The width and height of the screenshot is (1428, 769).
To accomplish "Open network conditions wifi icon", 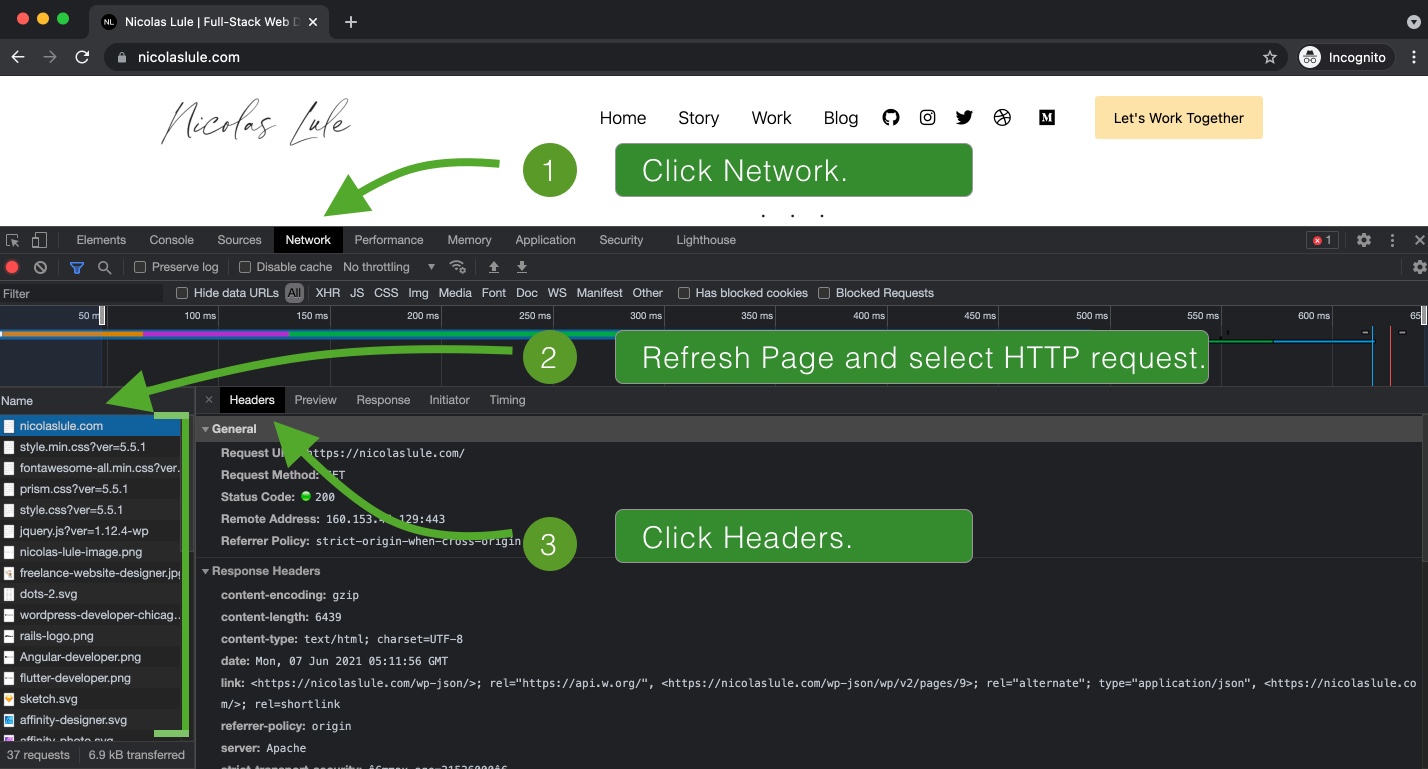I will tap(458, 267).
